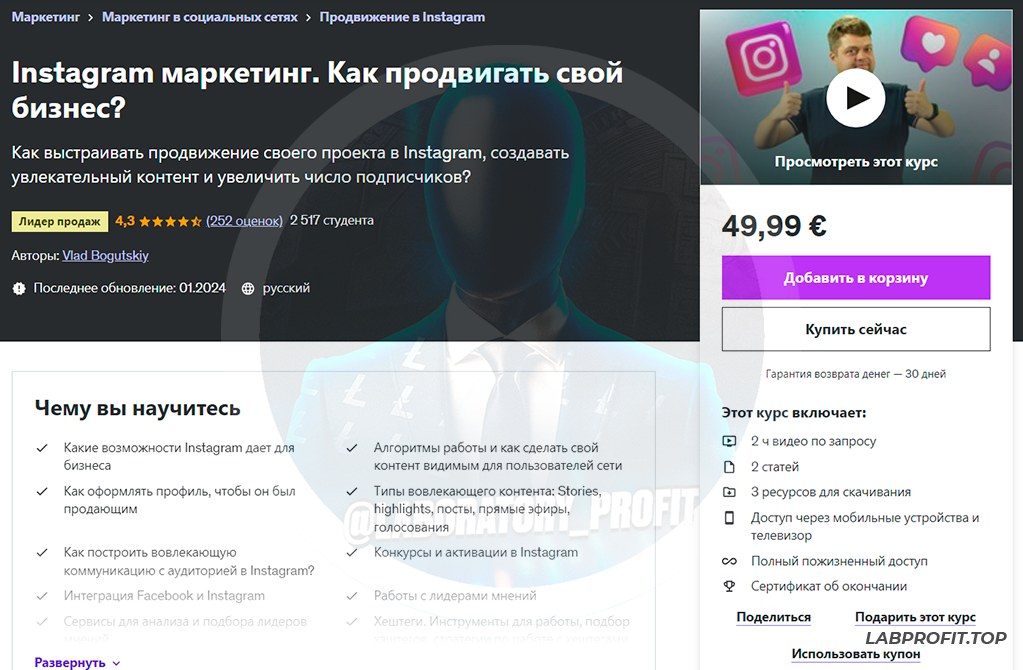Click Использовать купон link

pos(856,654)
